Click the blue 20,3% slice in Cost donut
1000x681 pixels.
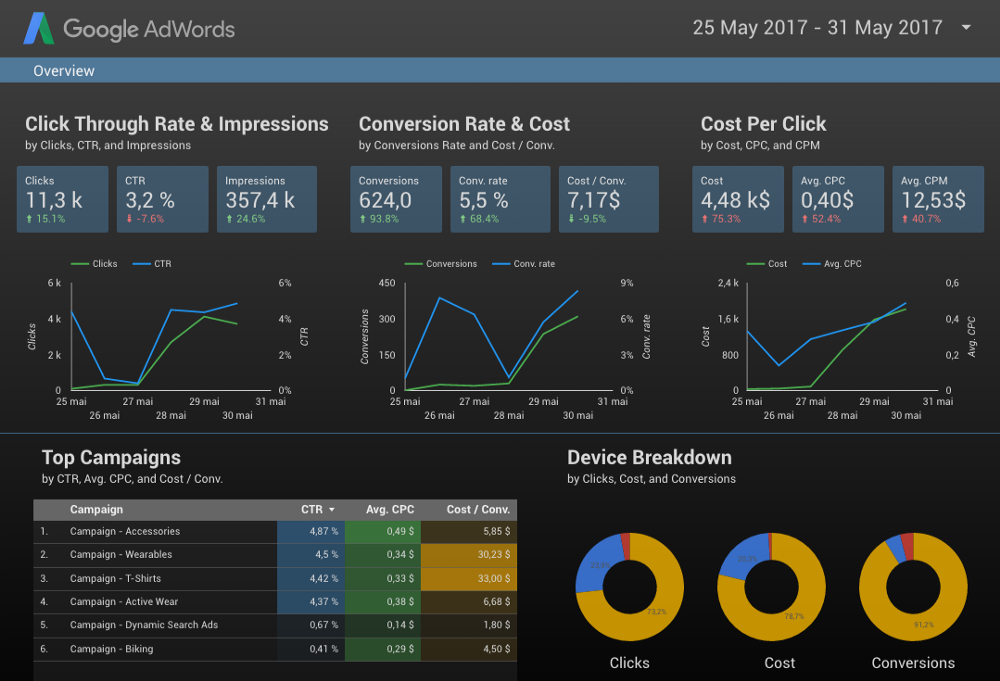(x=744, y=557)
